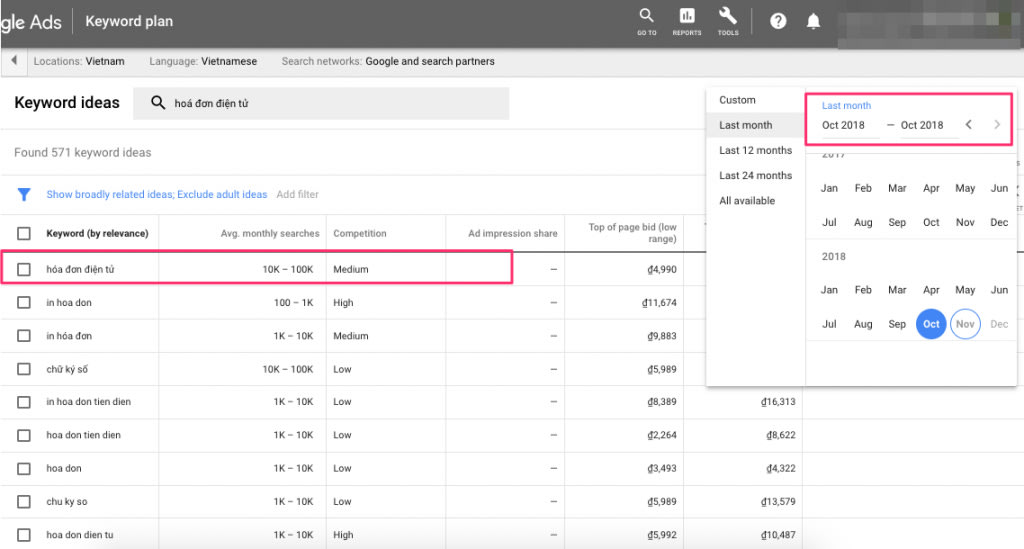
Task: Open the Help question mark icon
Action: click(x=778, y=22)
